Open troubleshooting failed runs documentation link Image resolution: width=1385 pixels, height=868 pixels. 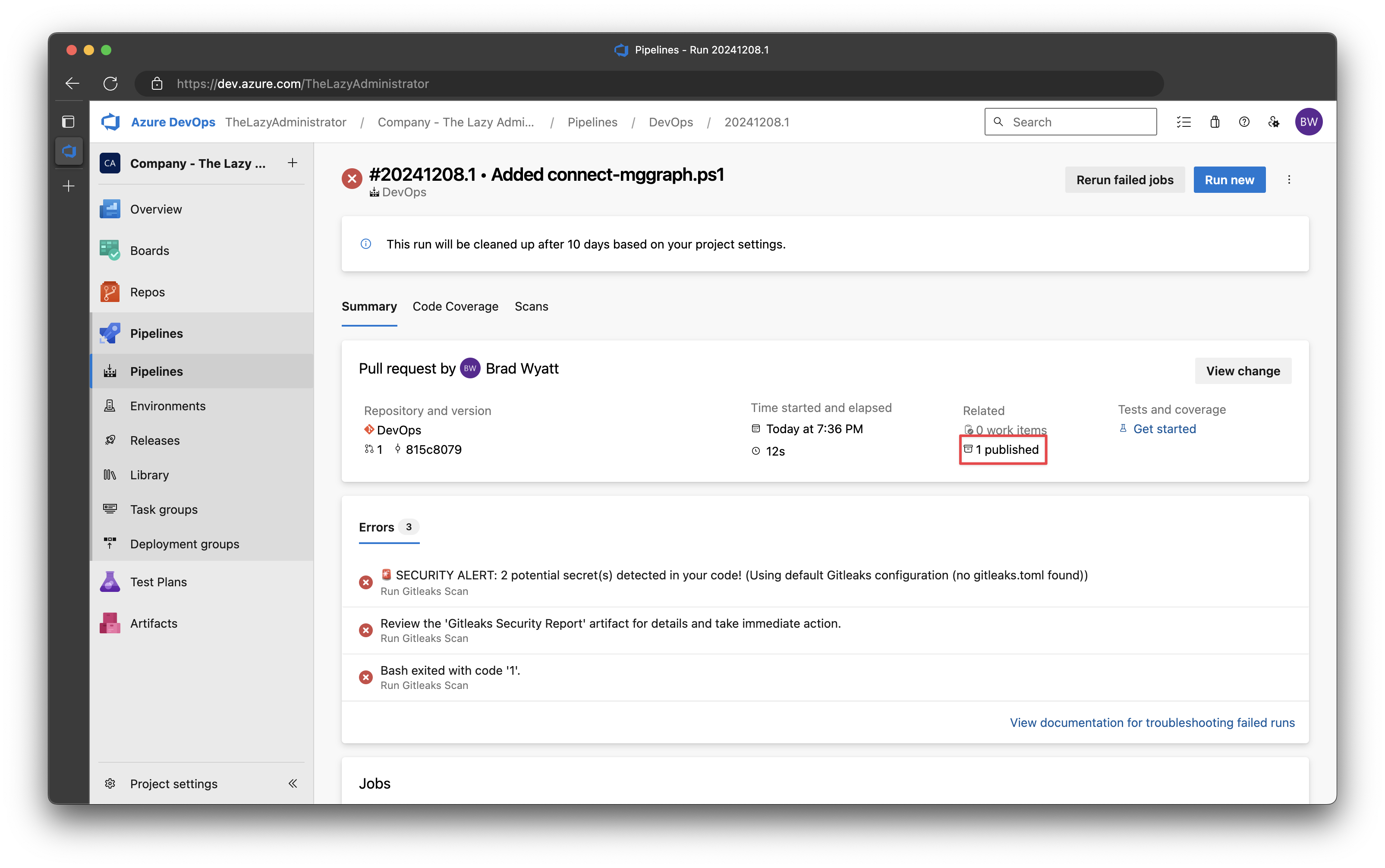(1152, 722)
